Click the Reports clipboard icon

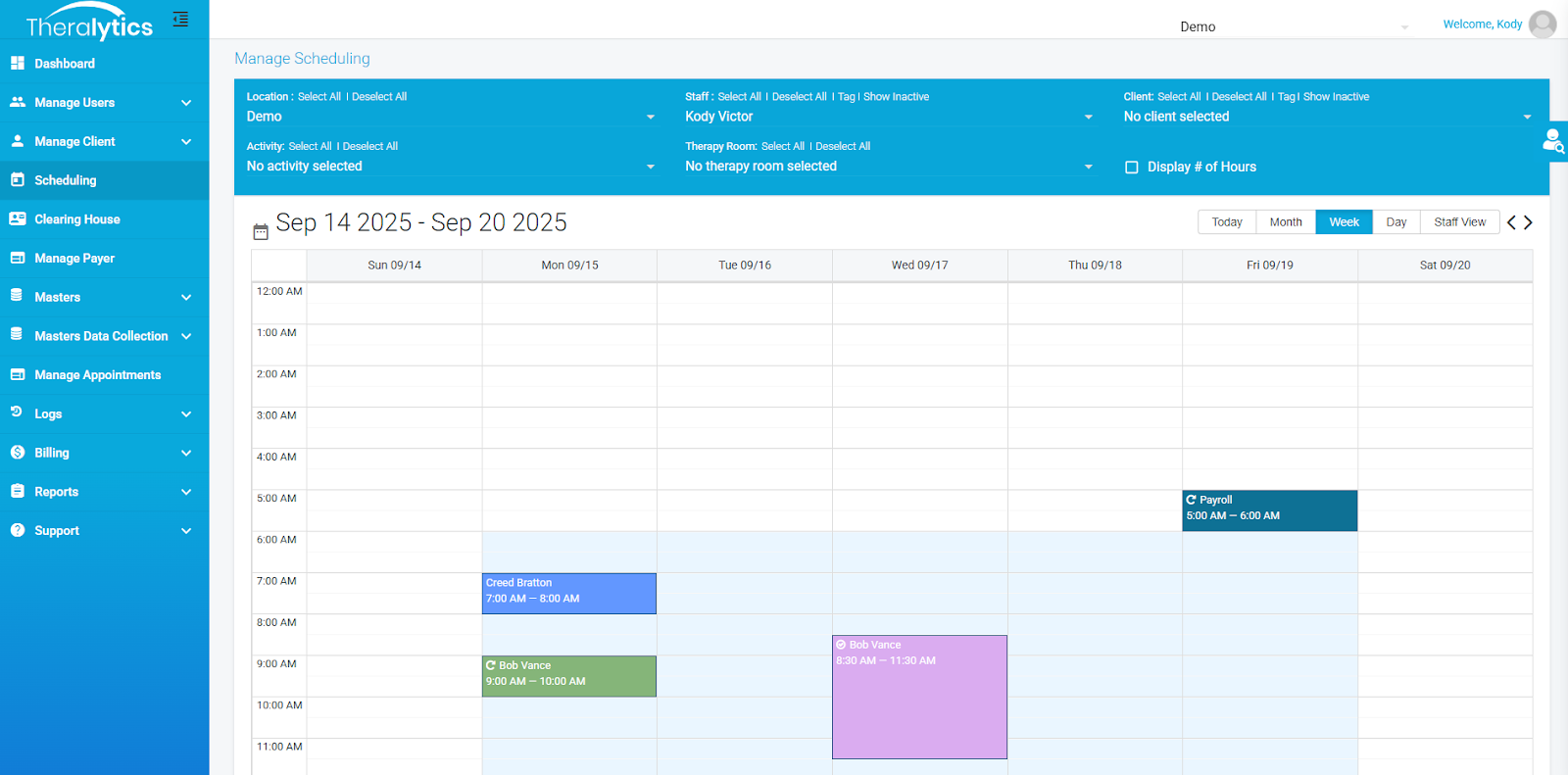click(x=17, y=491)
